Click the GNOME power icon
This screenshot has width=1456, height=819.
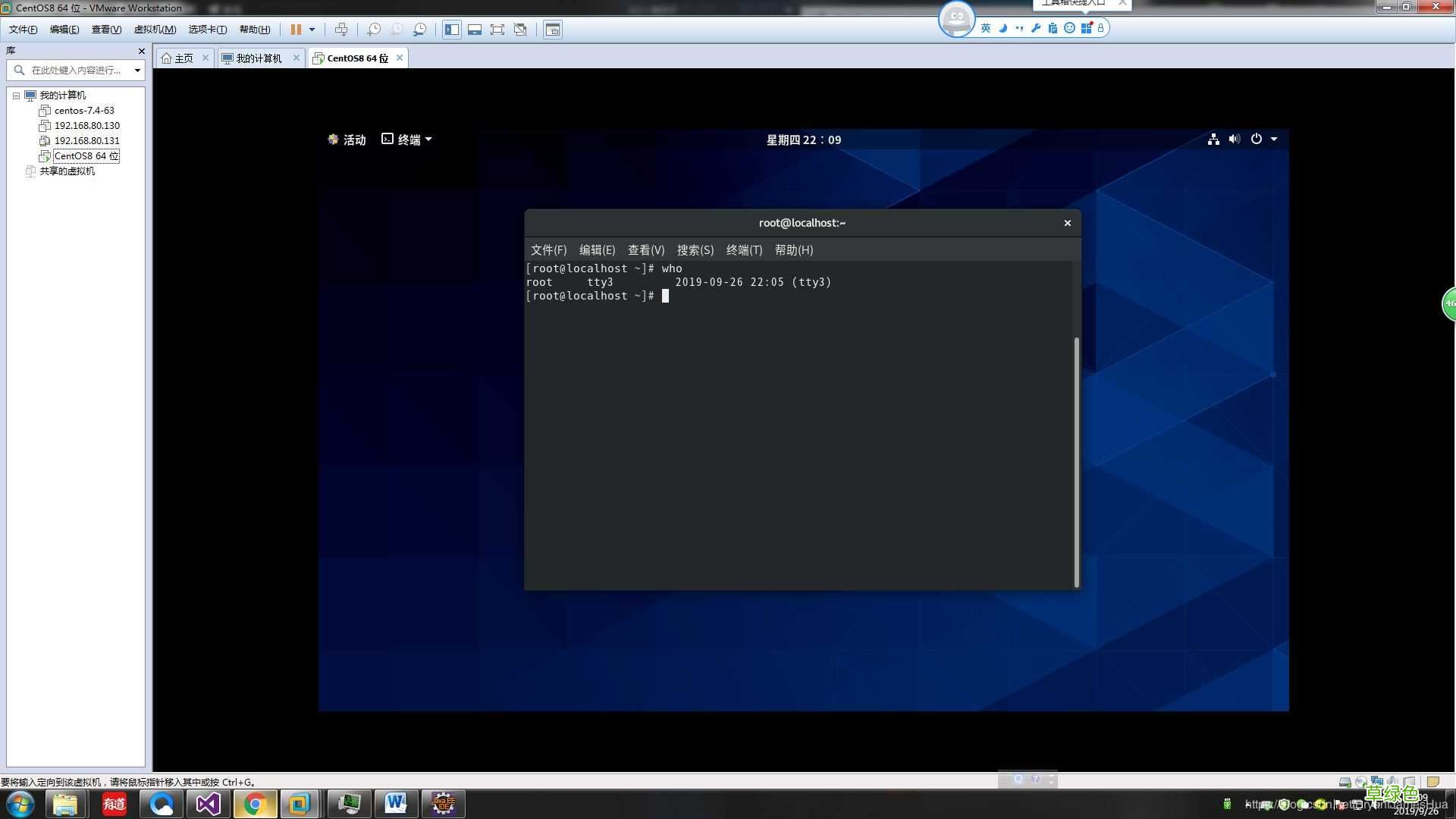click(x=1257, y=139)
